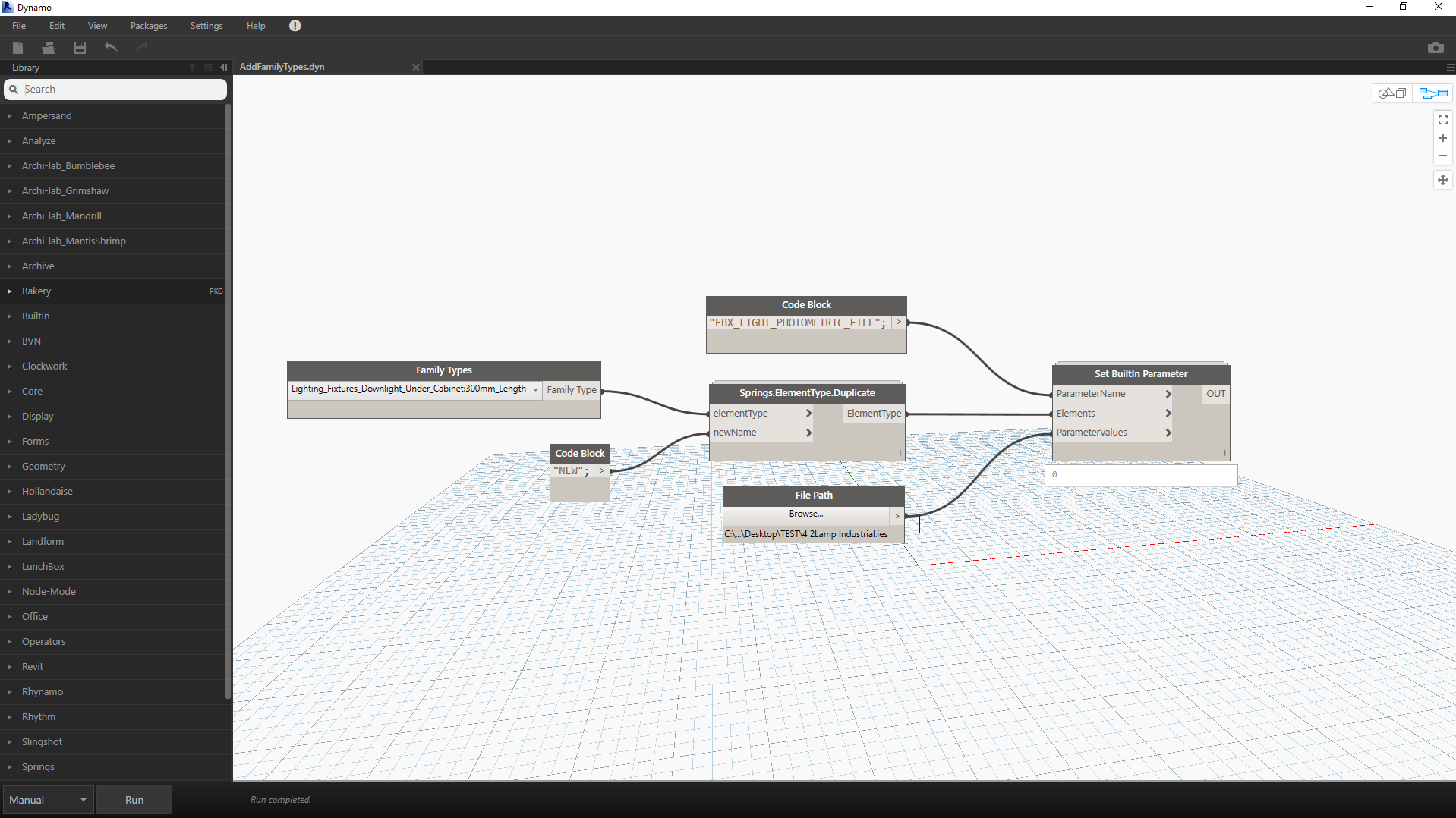Switch to 3D background geometry preview
Screen dimensions: 1456x818
pos(1393,93)
